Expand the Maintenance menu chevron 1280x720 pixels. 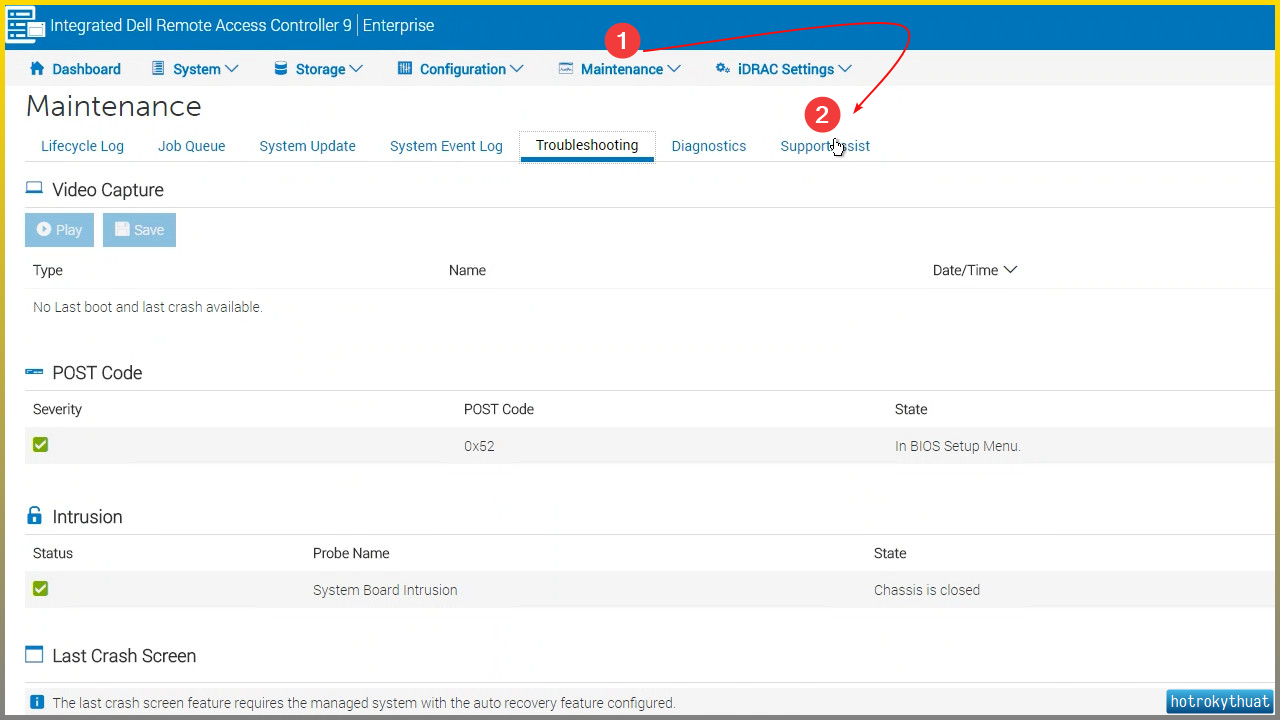pyautogui.click(x=674, y=69)
